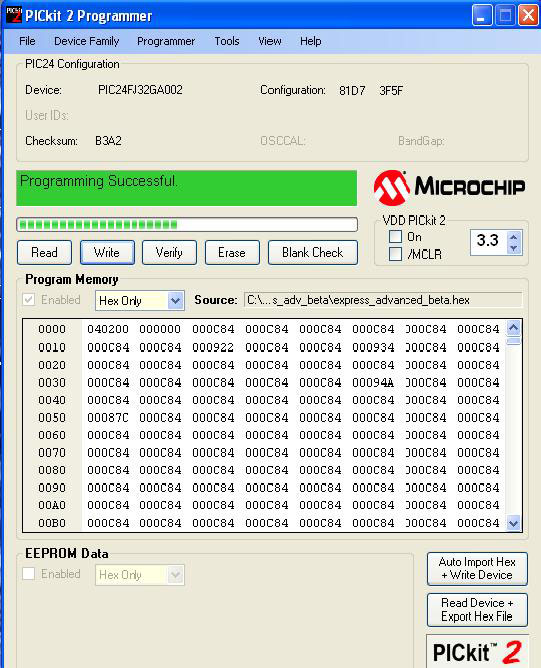Click the Microchip logo
541x668 pixels.
(449, 188)
